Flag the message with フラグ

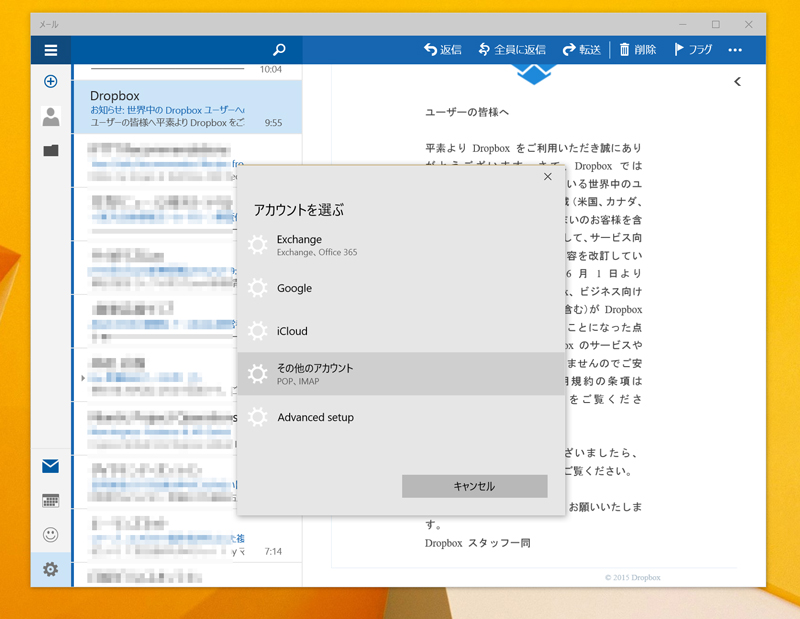click(x=693, y=49)
